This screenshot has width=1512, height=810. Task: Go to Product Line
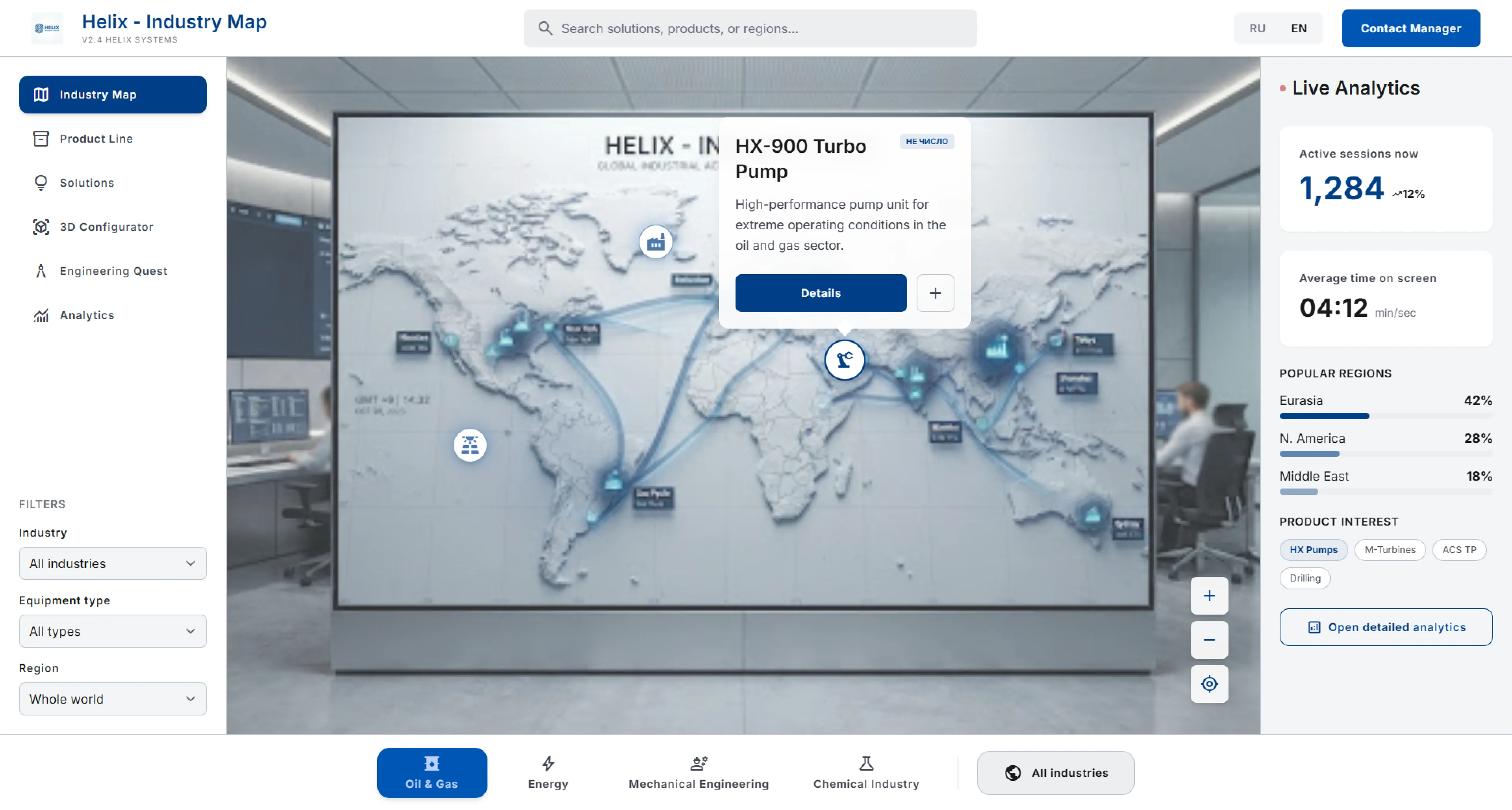[113, 139]
